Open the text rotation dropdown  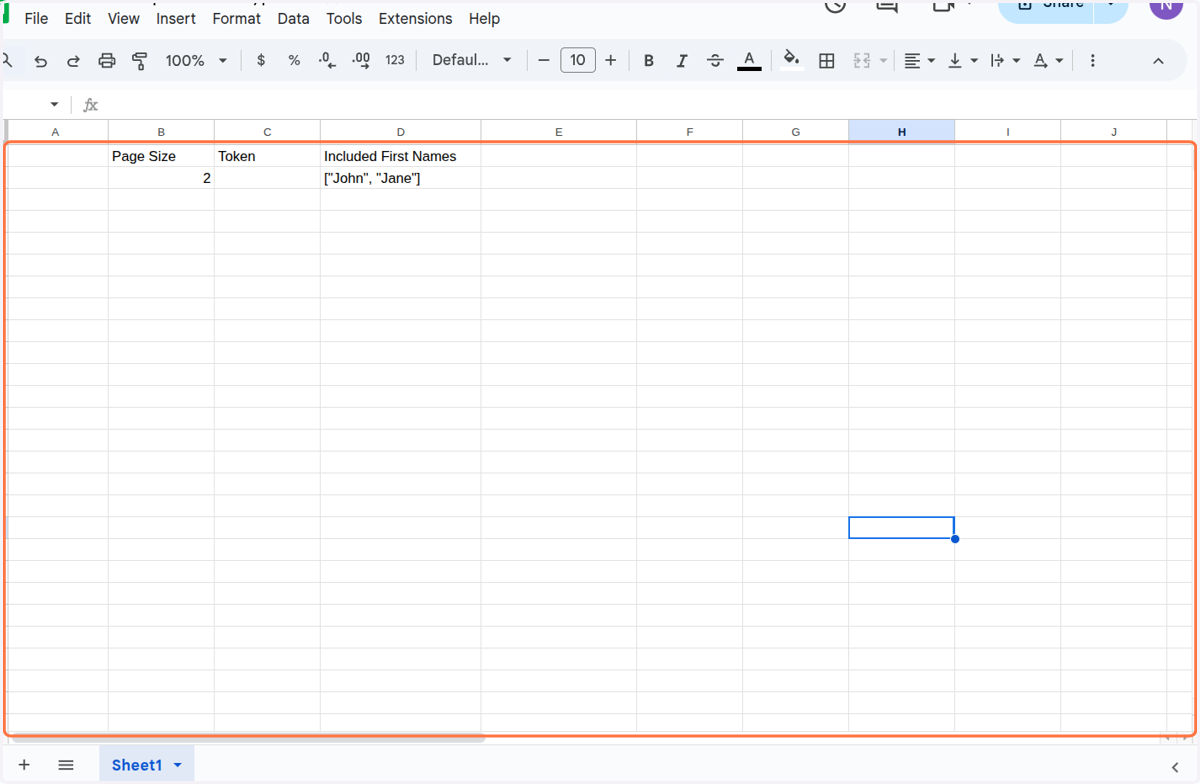point(1047,61)
